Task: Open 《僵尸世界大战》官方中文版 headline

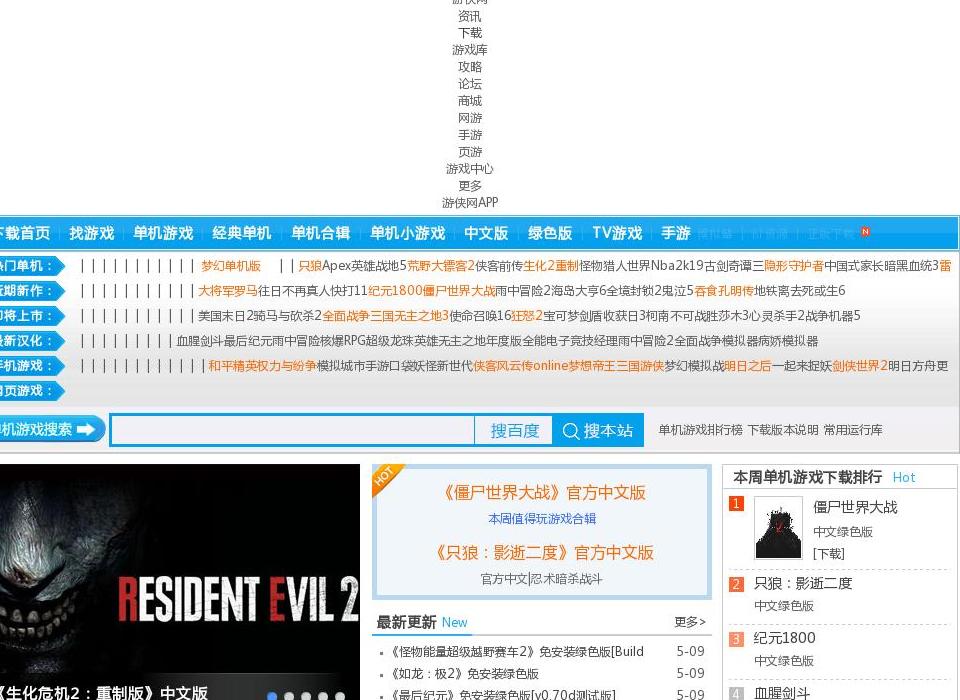Action: tap(542, 492)
